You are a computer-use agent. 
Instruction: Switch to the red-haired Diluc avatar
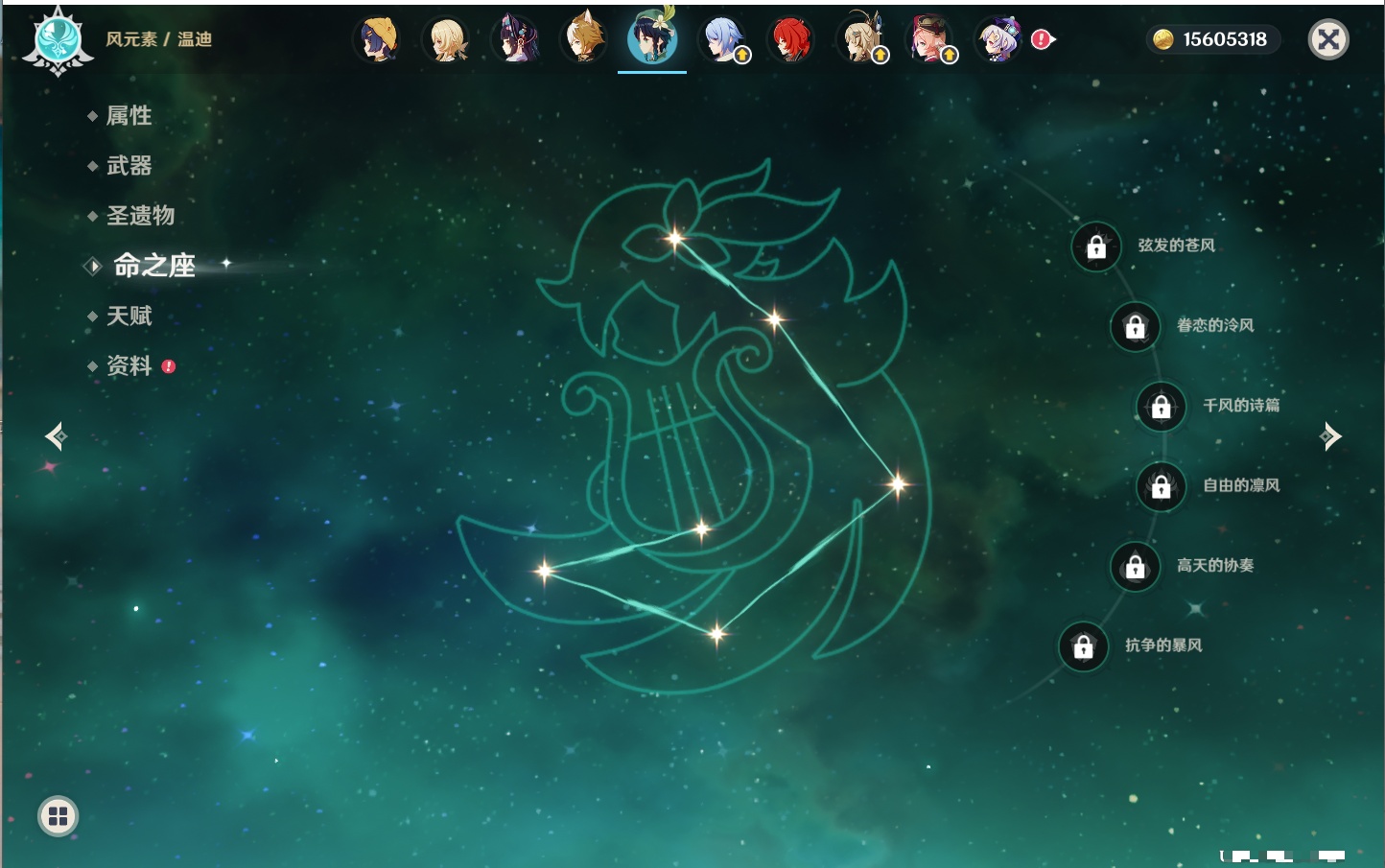click(x=791, y=40)
